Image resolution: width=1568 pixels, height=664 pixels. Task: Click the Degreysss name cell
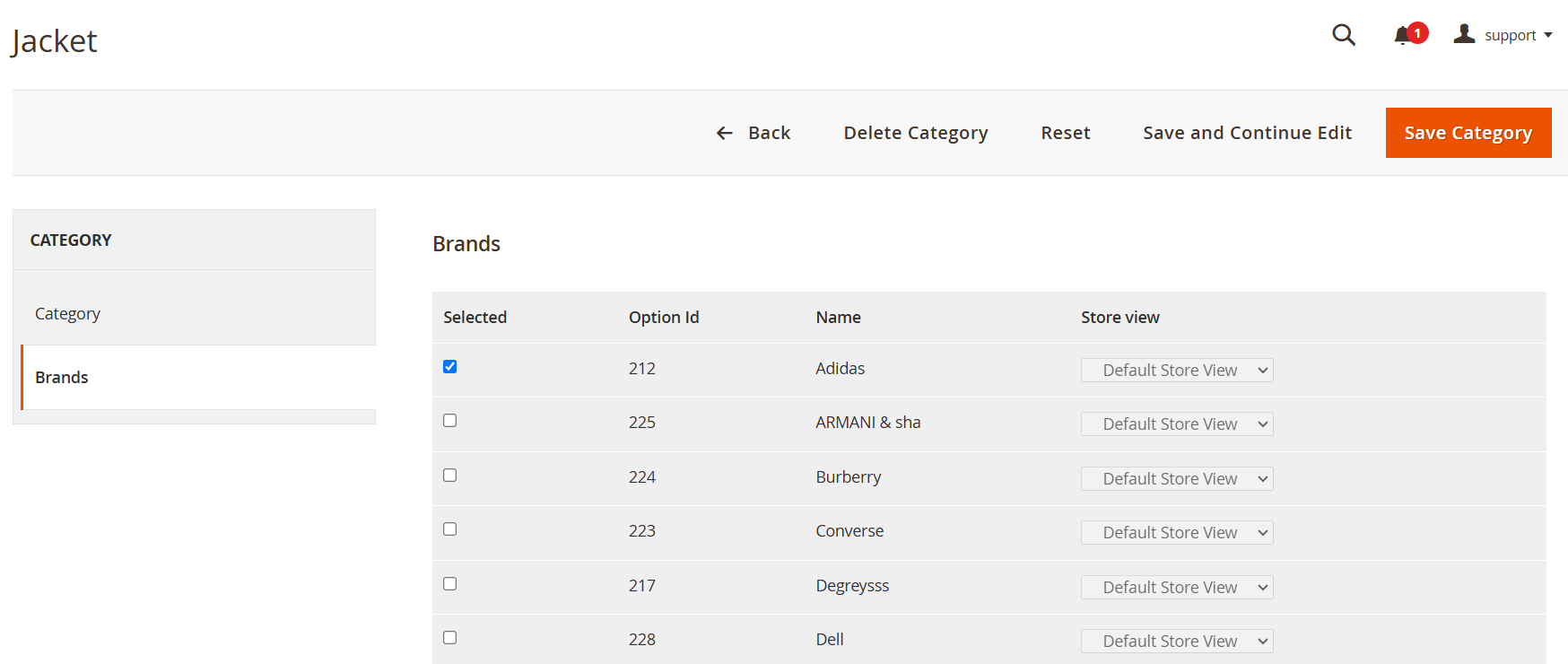[852, 586]
